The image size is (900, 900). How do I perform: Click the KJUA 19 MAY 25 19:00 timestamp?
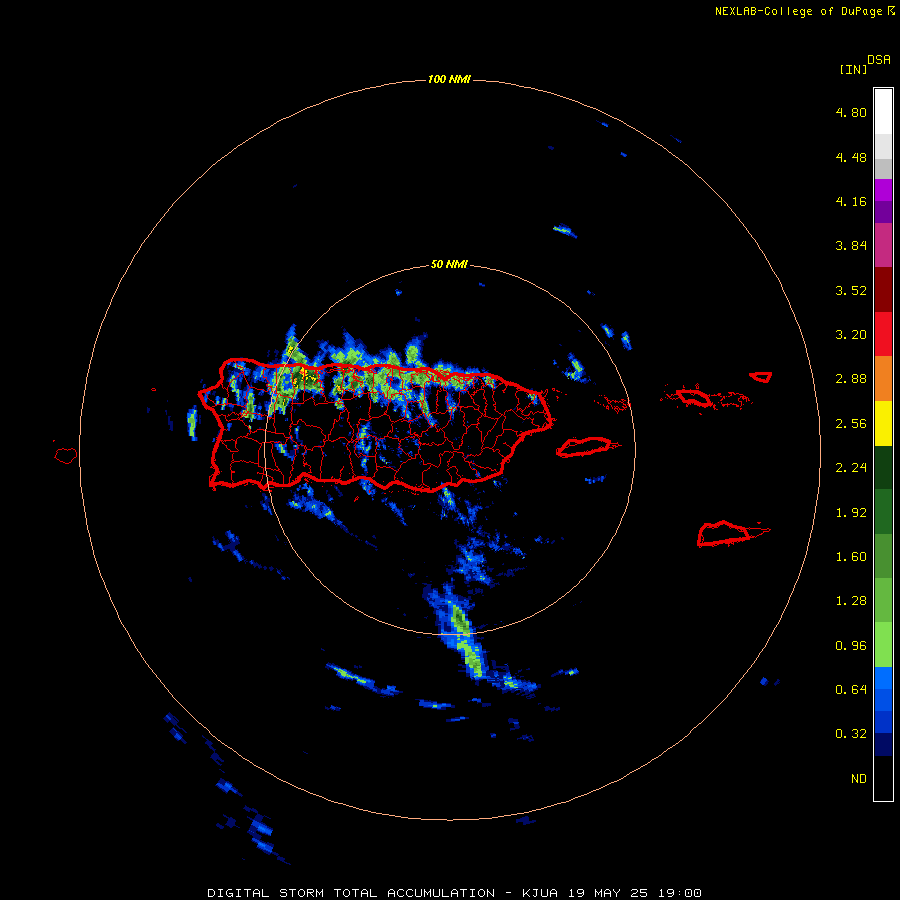click(x=612, y=893)
